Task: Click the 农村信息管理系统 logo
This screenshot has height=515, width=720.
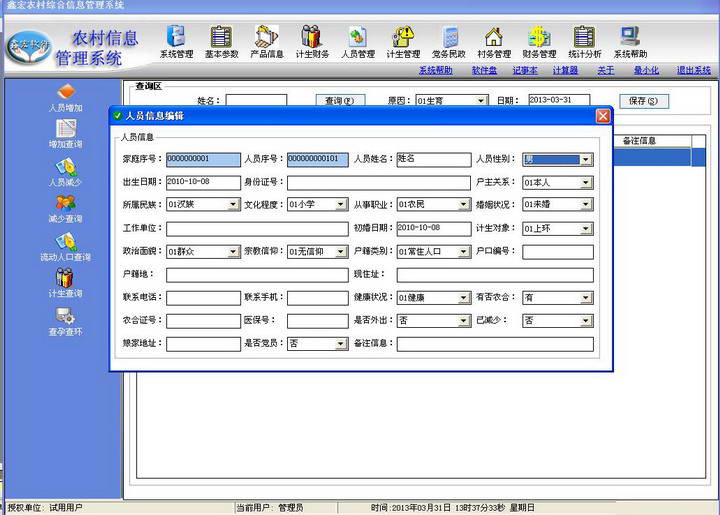Action: (x=73, y=47)
